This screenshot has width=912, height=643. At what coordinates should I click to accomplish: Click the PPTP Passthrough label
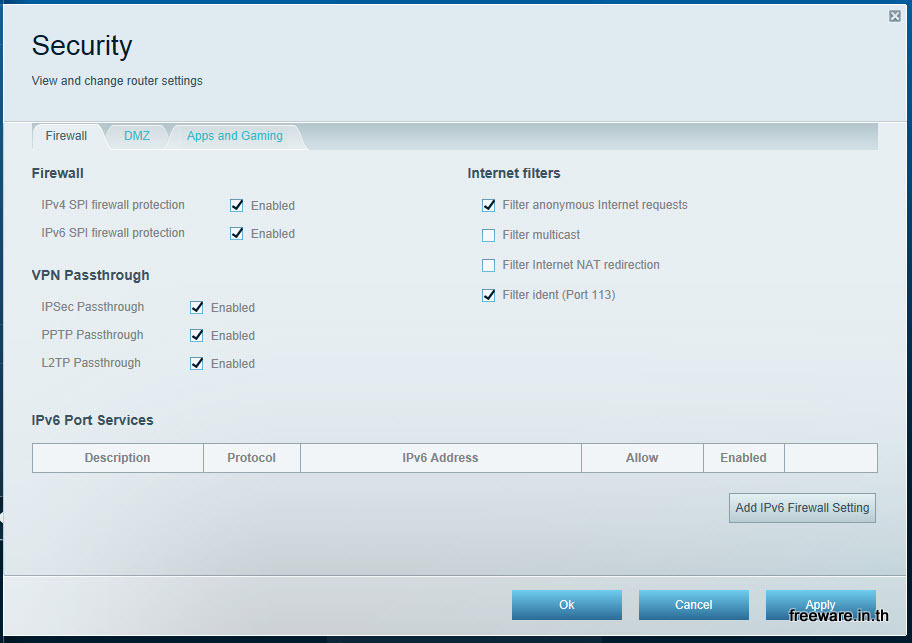pyautogui.click(x=92, y=335)
